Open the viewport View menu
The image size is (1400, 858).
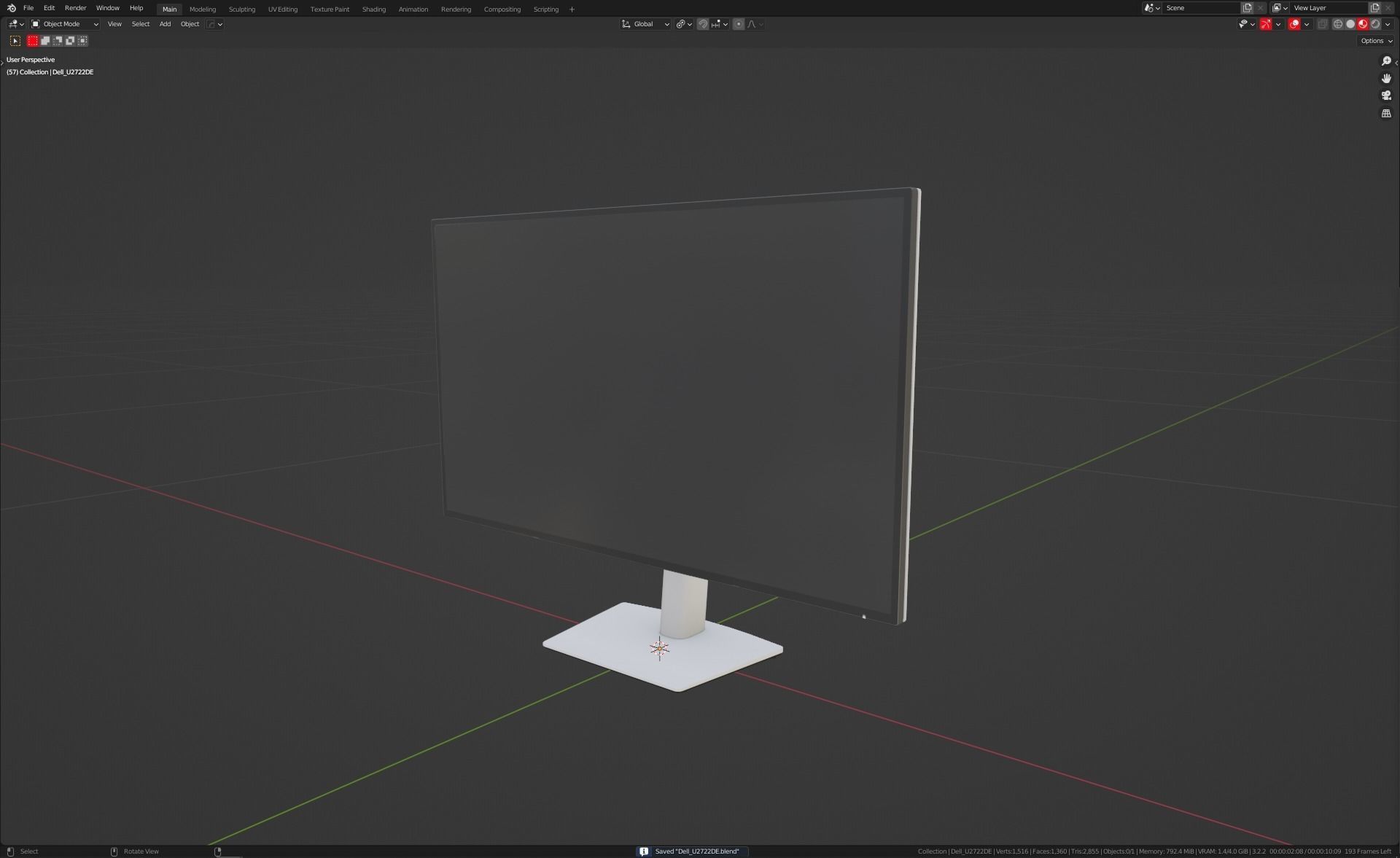114,24
